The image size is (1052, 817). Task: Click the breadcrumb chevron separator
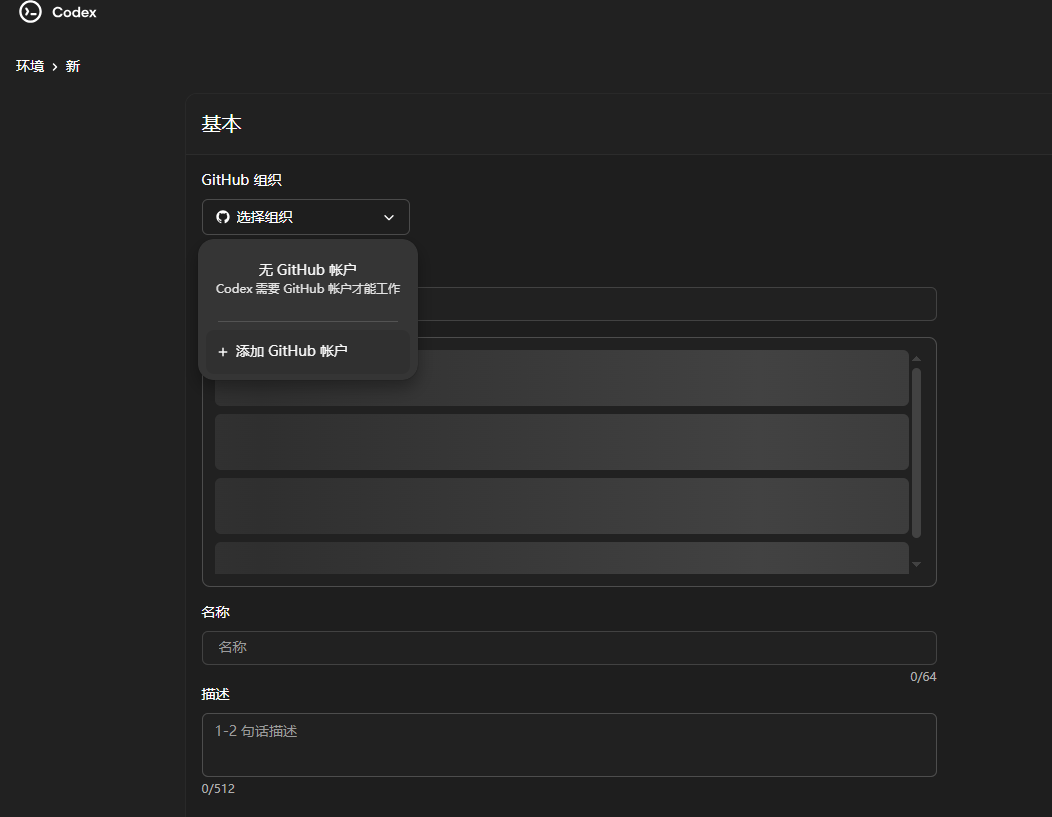coord(55,67)
